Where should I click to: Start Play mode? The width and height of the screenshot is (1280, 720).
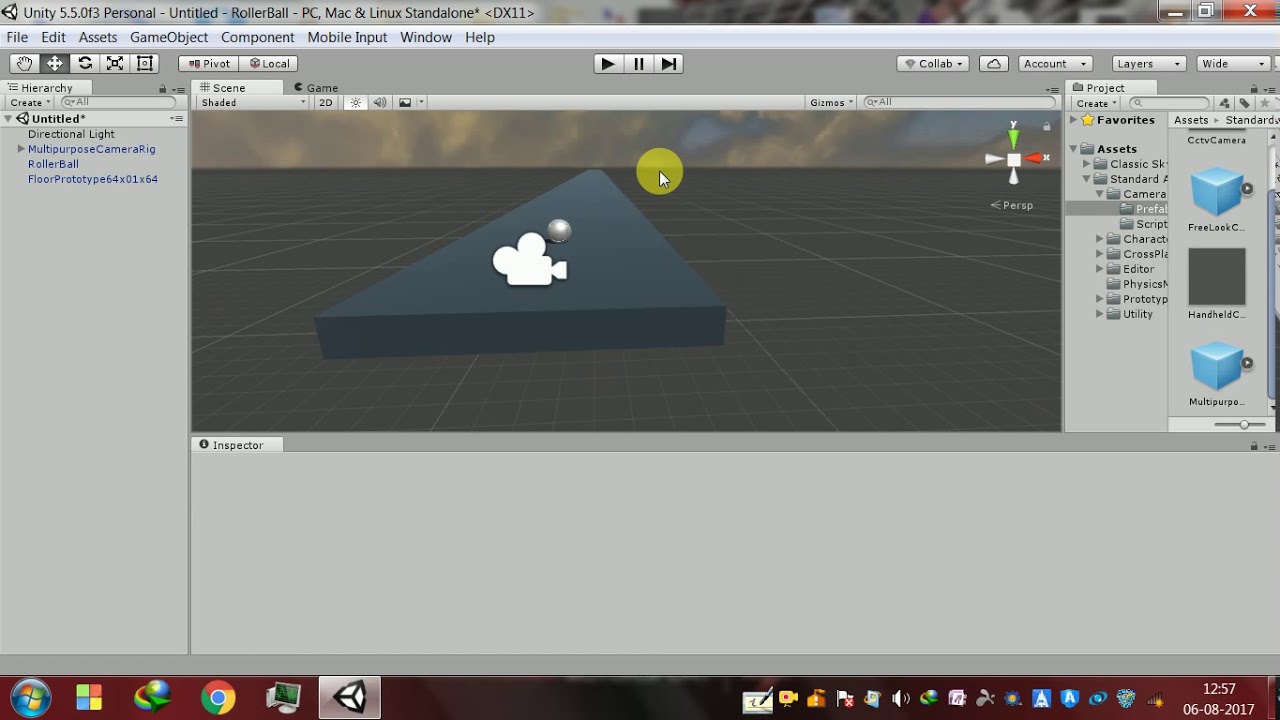607,63
